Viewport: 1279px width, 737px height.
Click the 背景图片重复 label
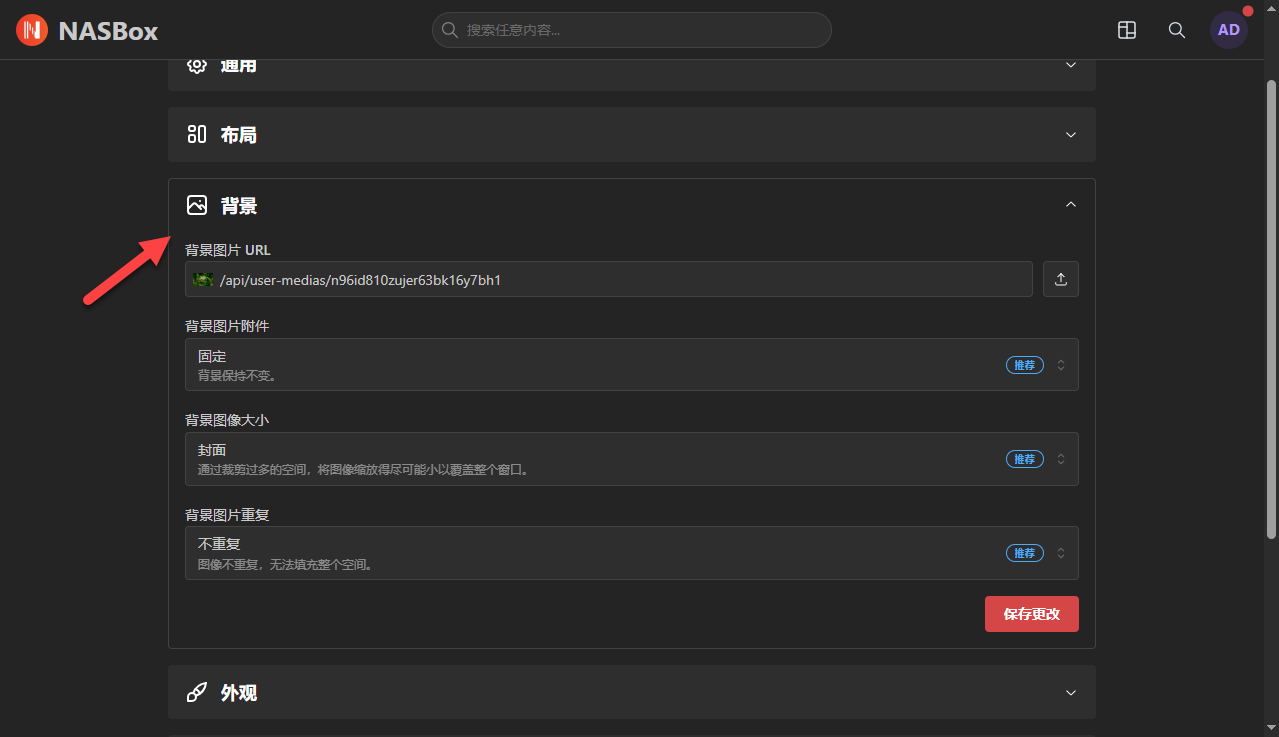click(x=227, y=515)
